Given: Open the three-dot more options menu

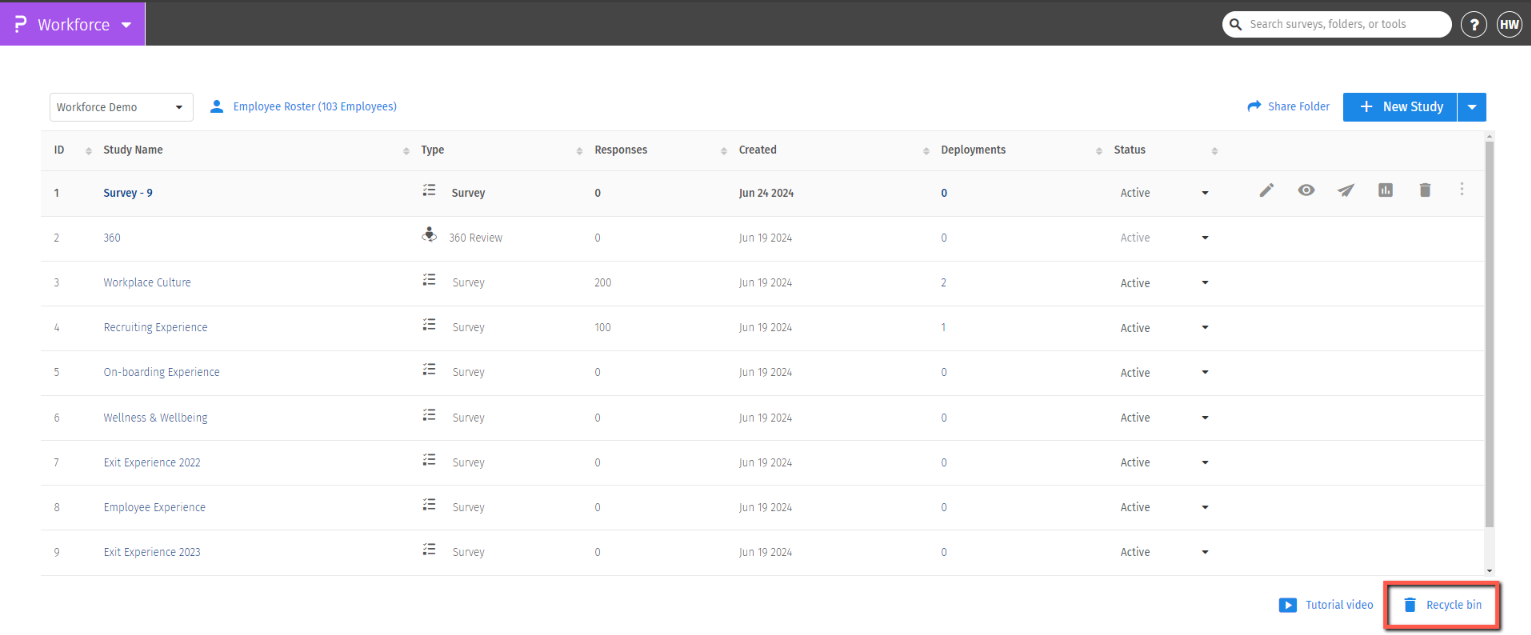Looking at the screenshot, I should [1462, 189].
